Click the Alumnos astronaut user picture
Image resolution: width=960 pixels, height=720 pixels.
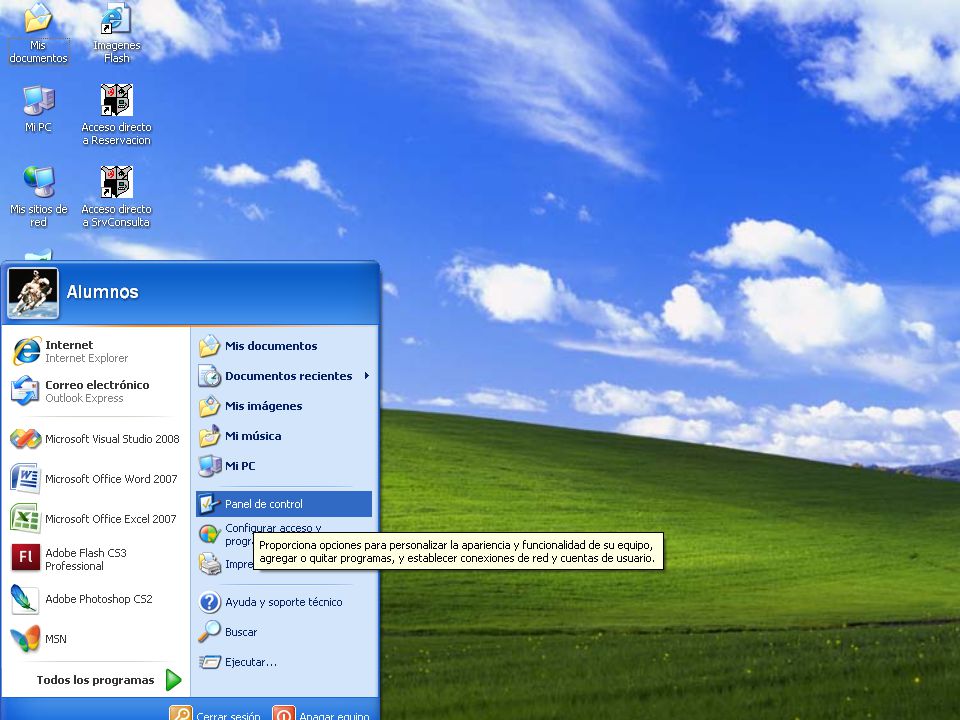(33, 293)
